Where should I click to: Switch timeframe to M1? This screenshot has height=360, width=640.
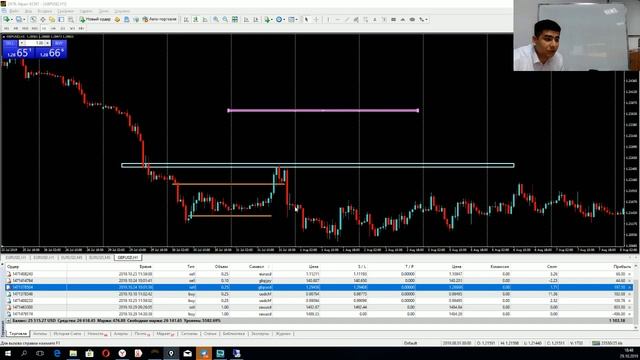pyautogui.click(x=7, y=28)
